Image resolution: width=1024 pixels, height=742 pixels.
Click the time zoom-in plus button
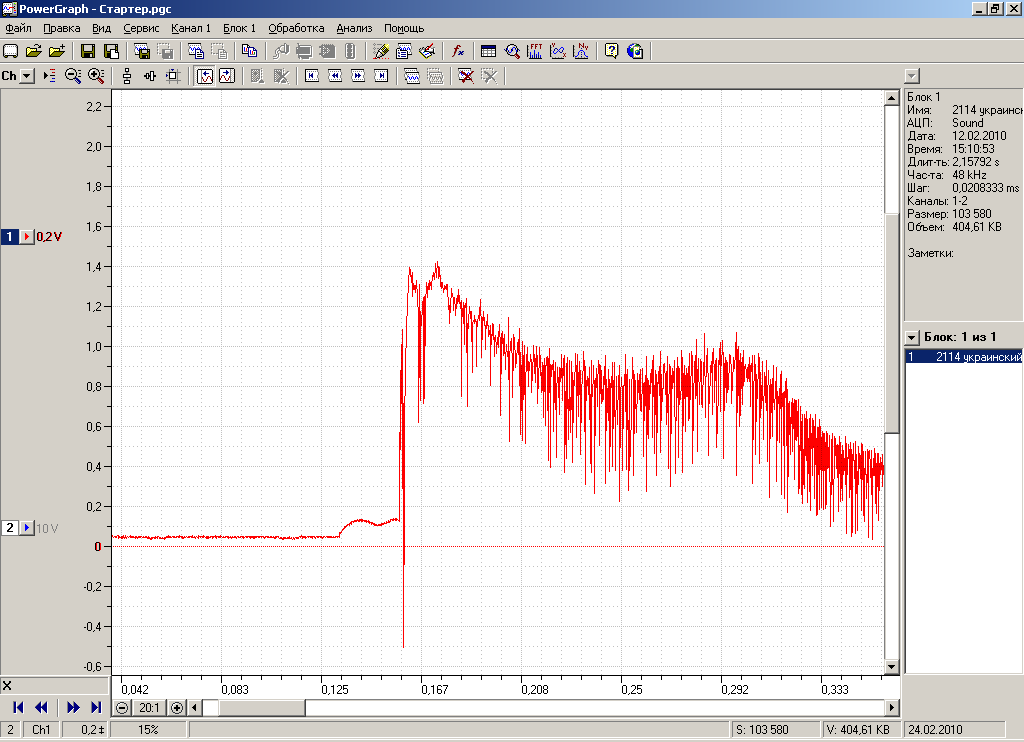point(176,707)
